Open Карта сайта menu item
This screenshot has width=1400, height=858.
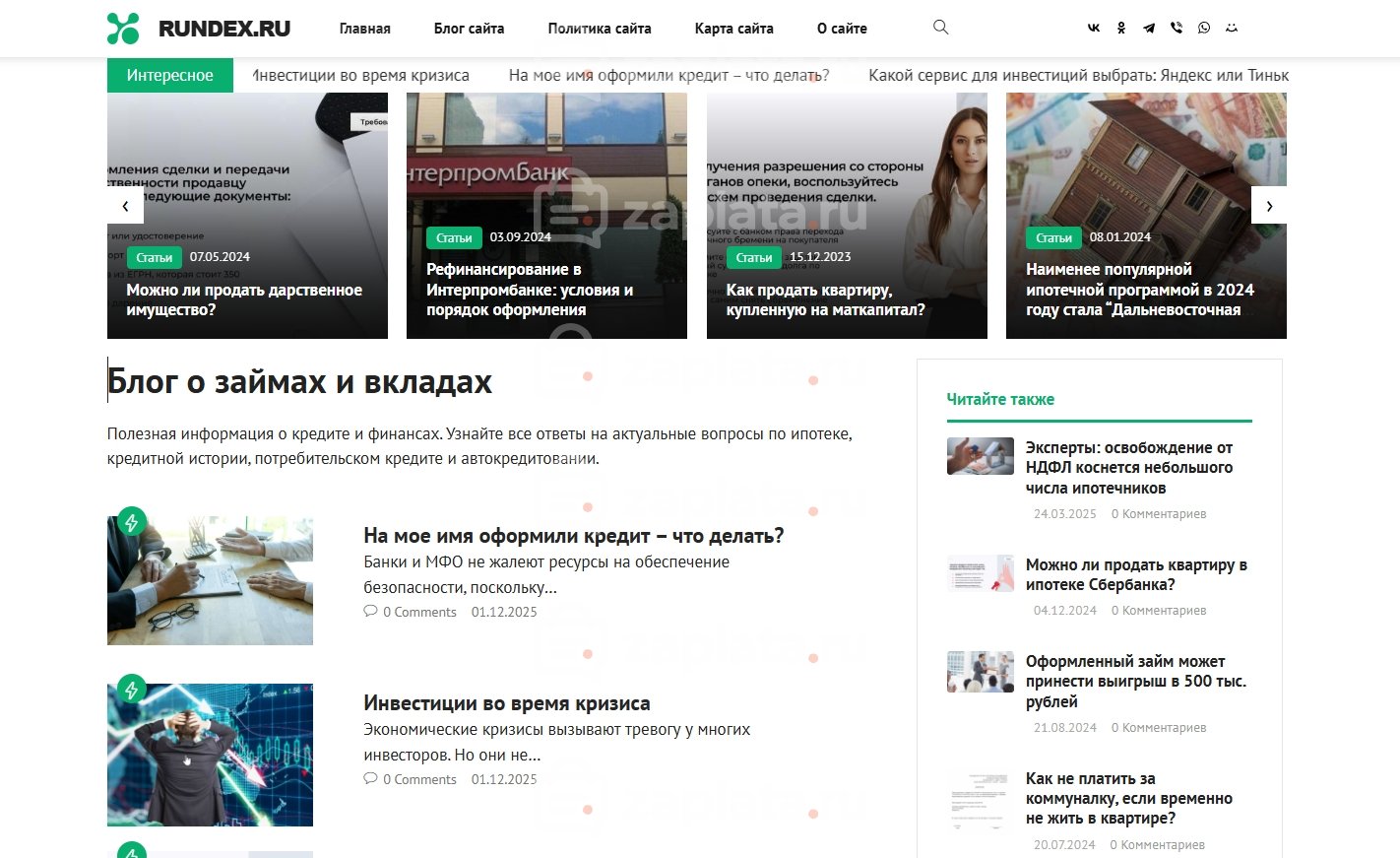click(734, 29)
